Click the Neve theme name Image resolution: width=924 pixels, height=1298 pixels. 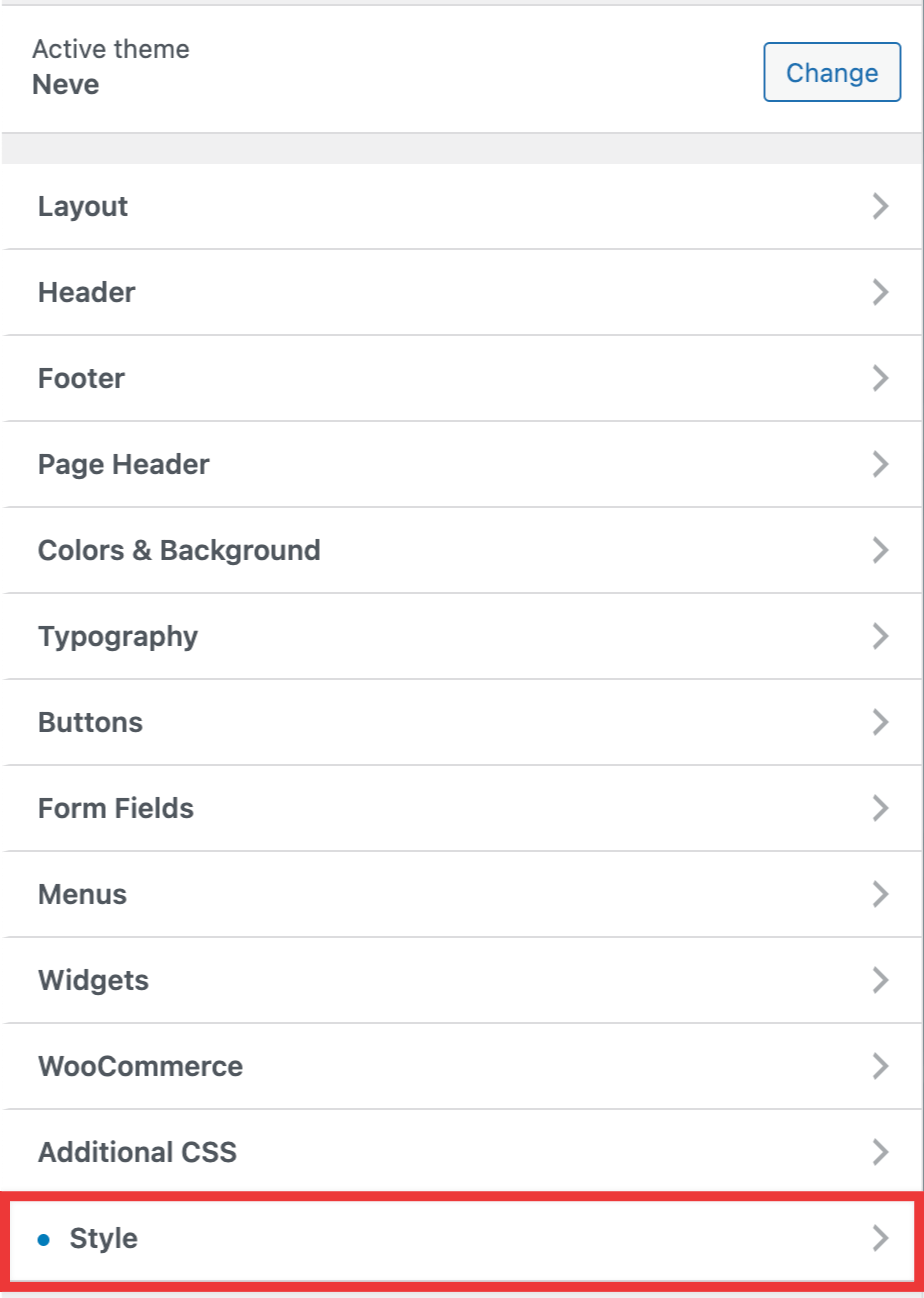(x=66, y=85)
